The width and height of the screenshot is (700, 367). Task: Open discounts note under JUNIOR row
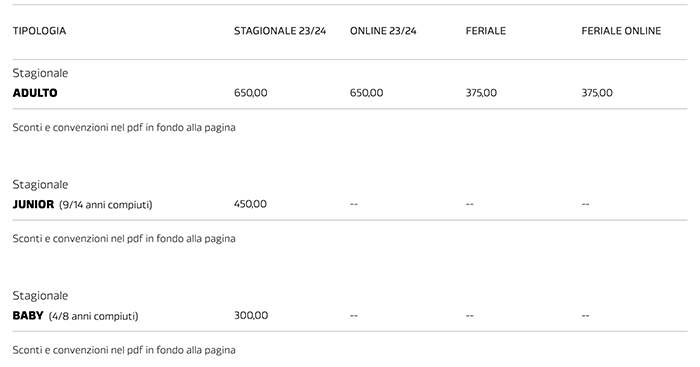[124, 239]
